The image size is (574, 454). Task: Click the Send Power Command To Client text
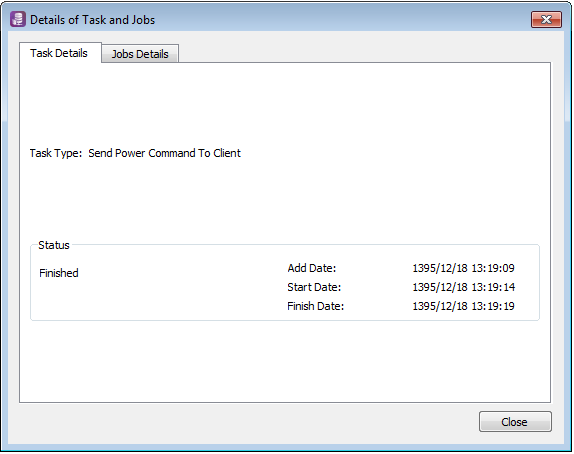coord(164,153)
